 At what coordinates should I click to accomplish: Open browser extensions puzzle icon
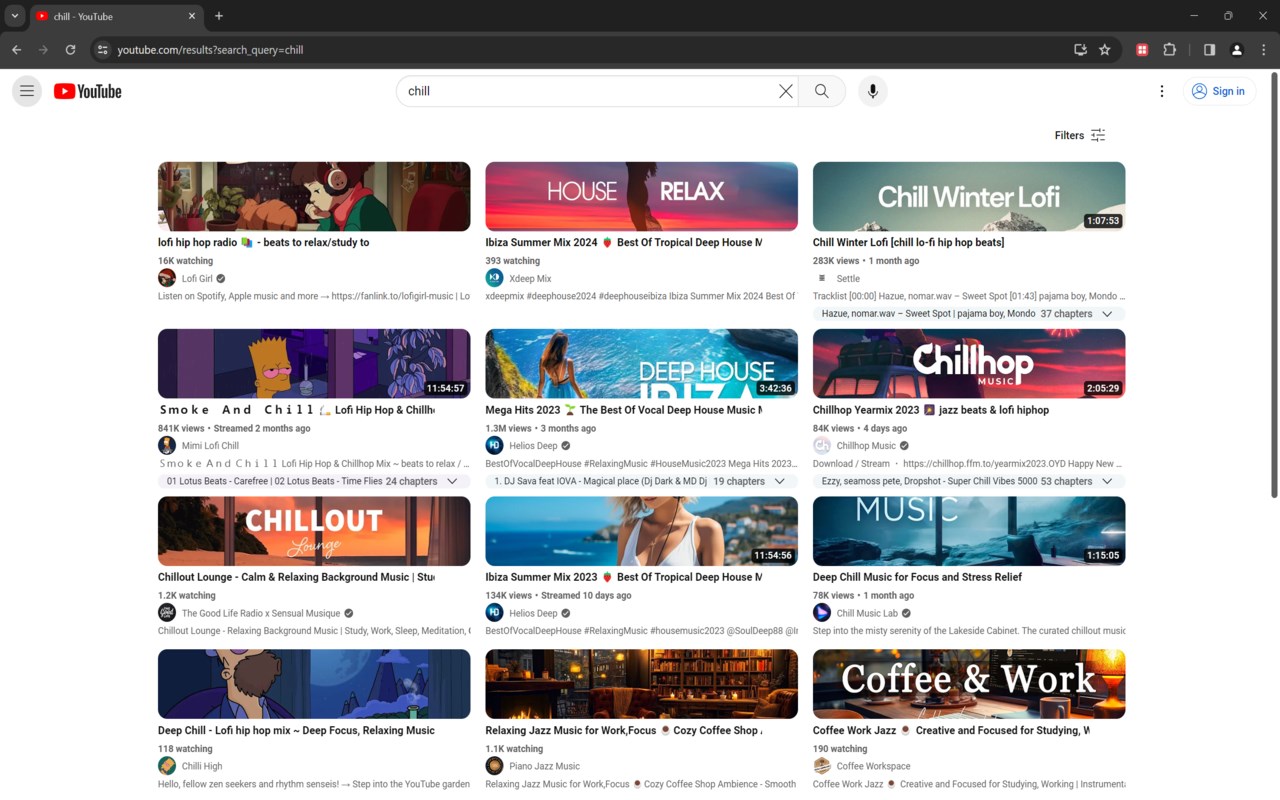point(1170,50)
